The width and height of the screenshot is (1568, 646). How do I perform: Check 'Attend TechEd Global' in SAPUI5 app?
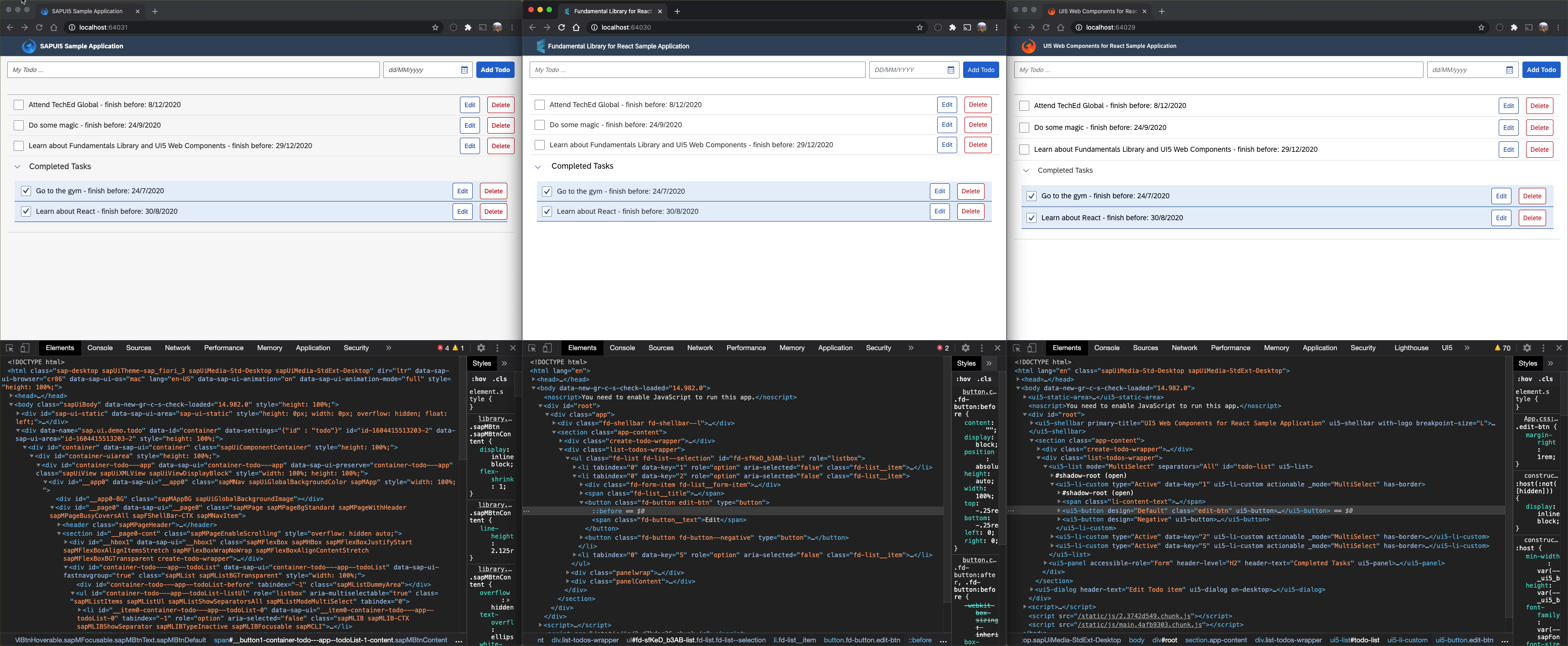[x=19, y=105]
